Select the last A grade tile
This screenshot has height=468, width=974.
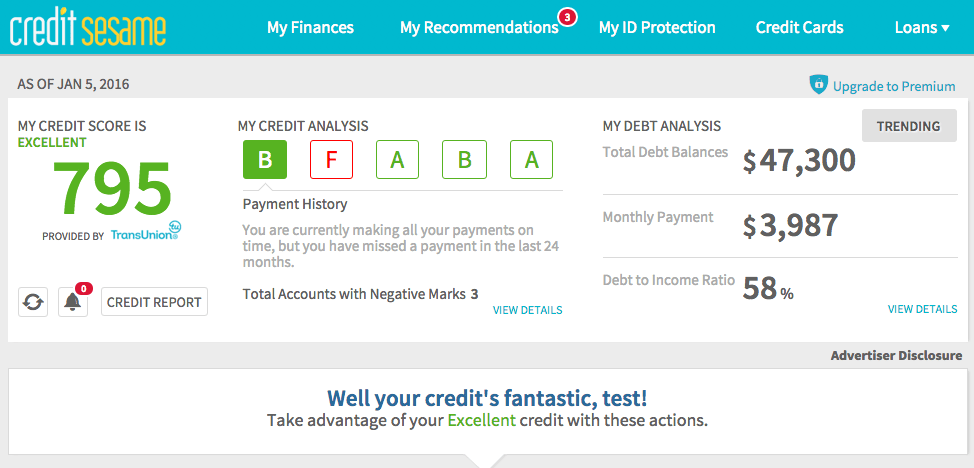coord(531,159)
